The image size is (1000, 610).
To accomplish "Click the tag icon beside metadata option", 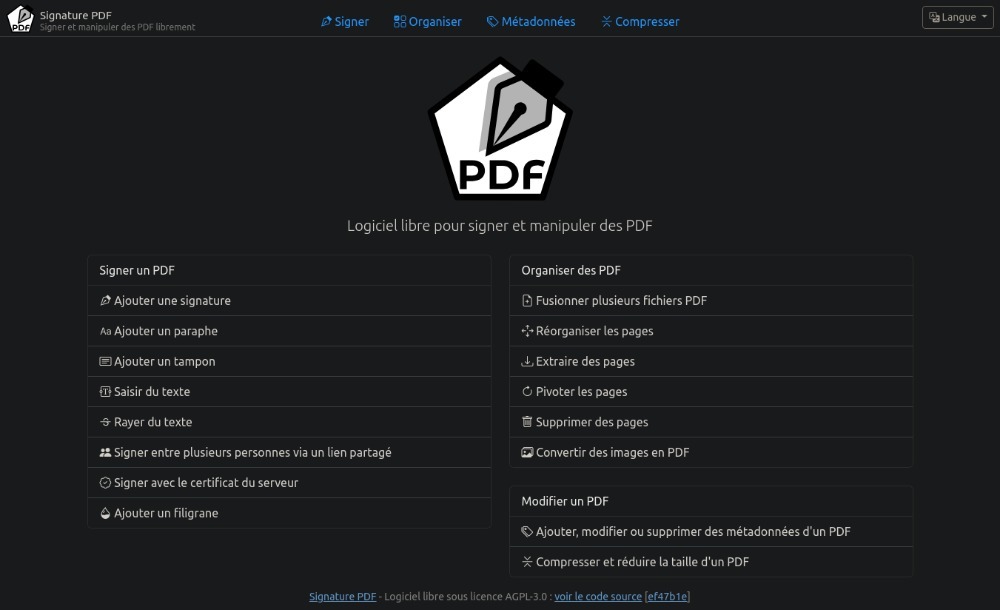I will pyautogui.click(x=527, y=532).
